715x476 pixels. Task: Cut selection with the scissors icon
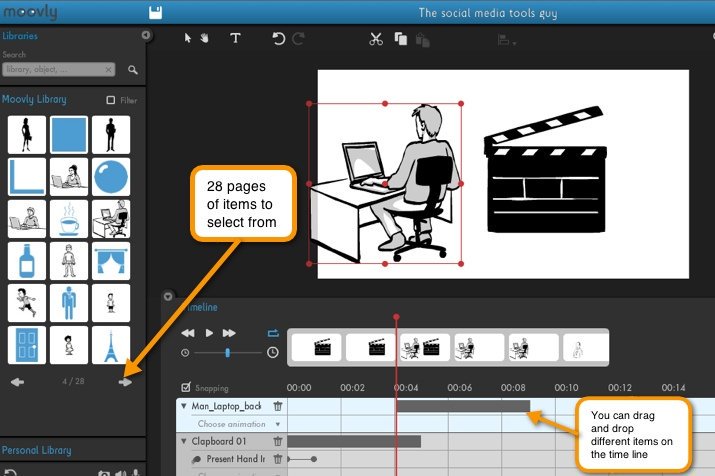[x=376, y=39]
